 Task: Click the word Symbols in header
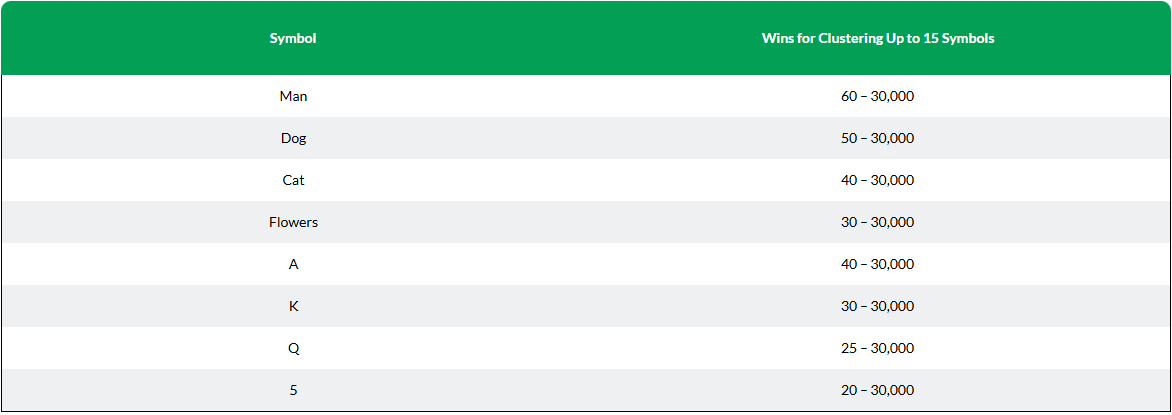[970, 38]
